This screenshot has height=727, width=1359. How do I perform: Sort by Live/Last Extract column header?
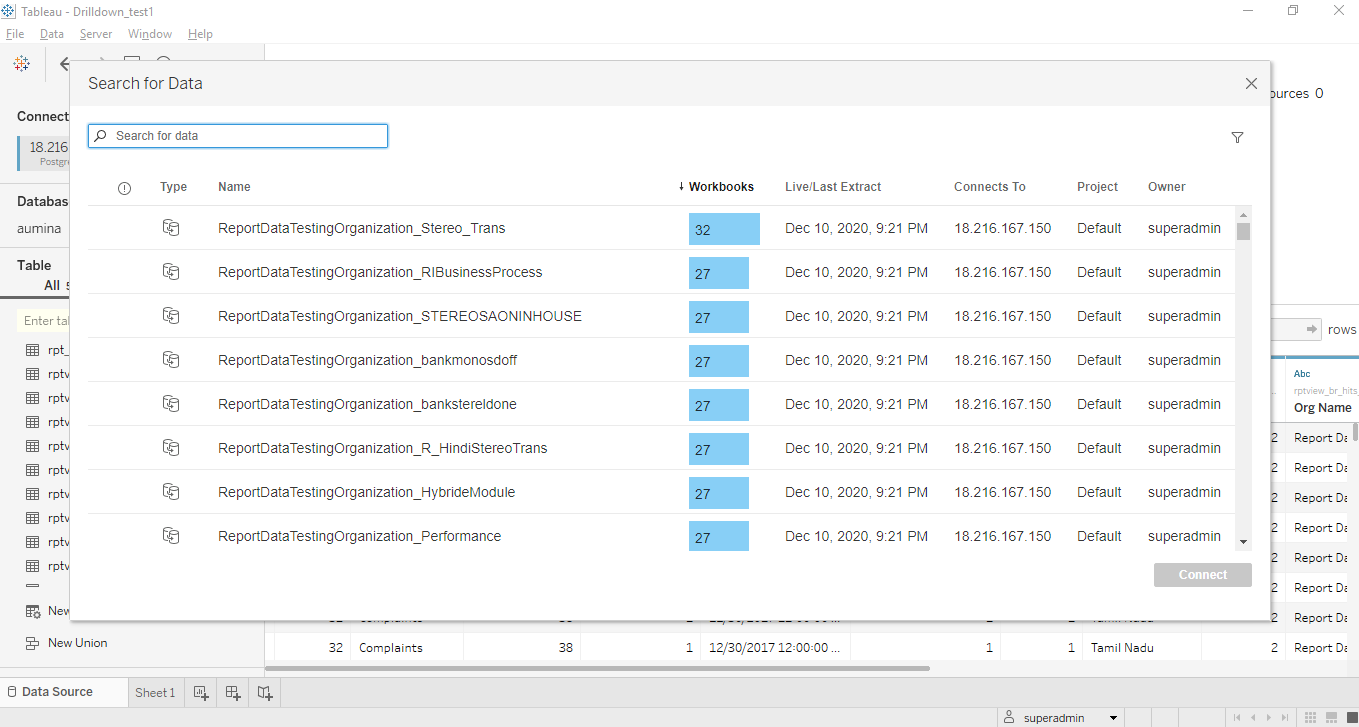tap(833, 187)
